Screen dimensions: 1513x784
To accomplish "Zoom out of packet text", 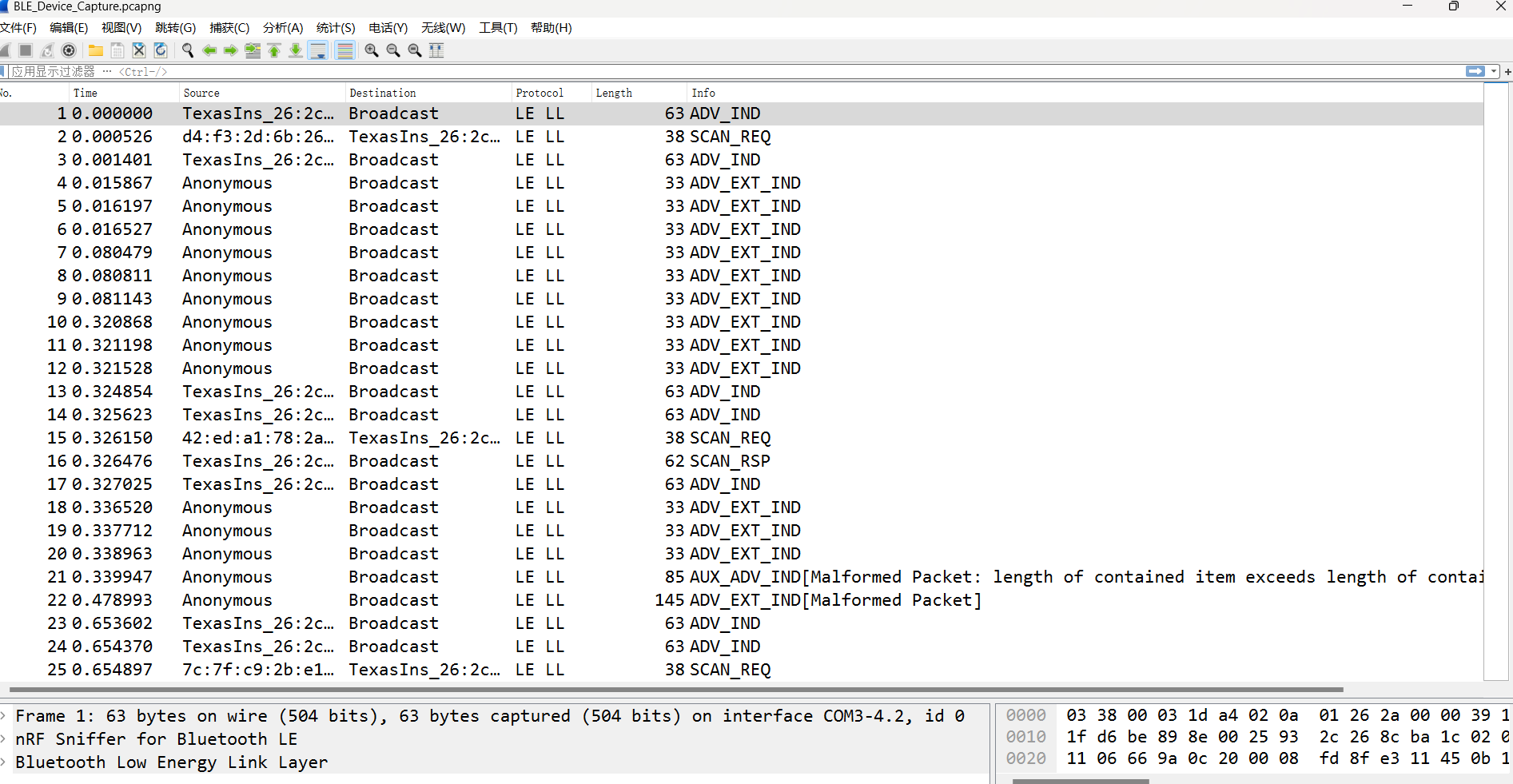I will (393, 50).
